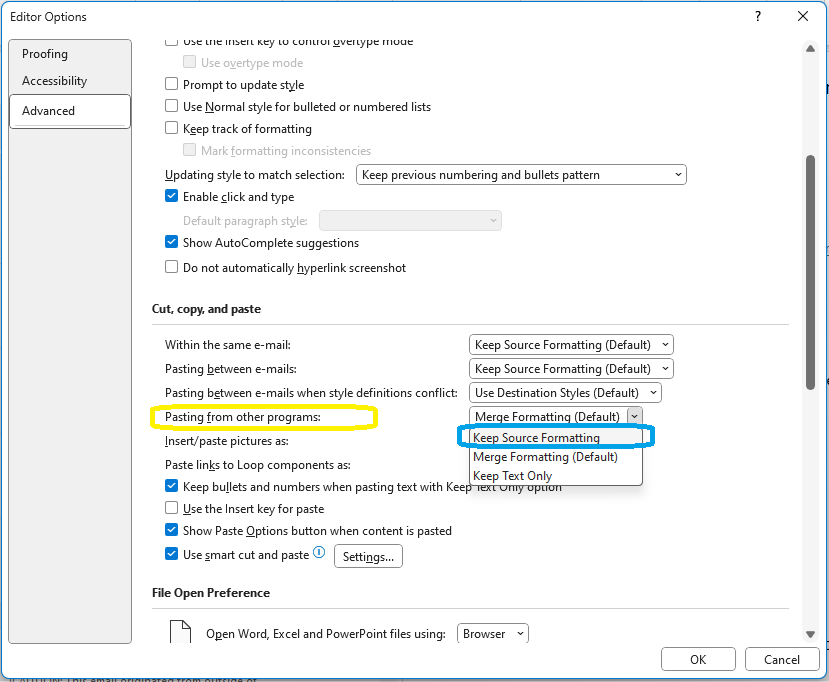
Task: Click the Settings... button
Action: coord(368,557)
